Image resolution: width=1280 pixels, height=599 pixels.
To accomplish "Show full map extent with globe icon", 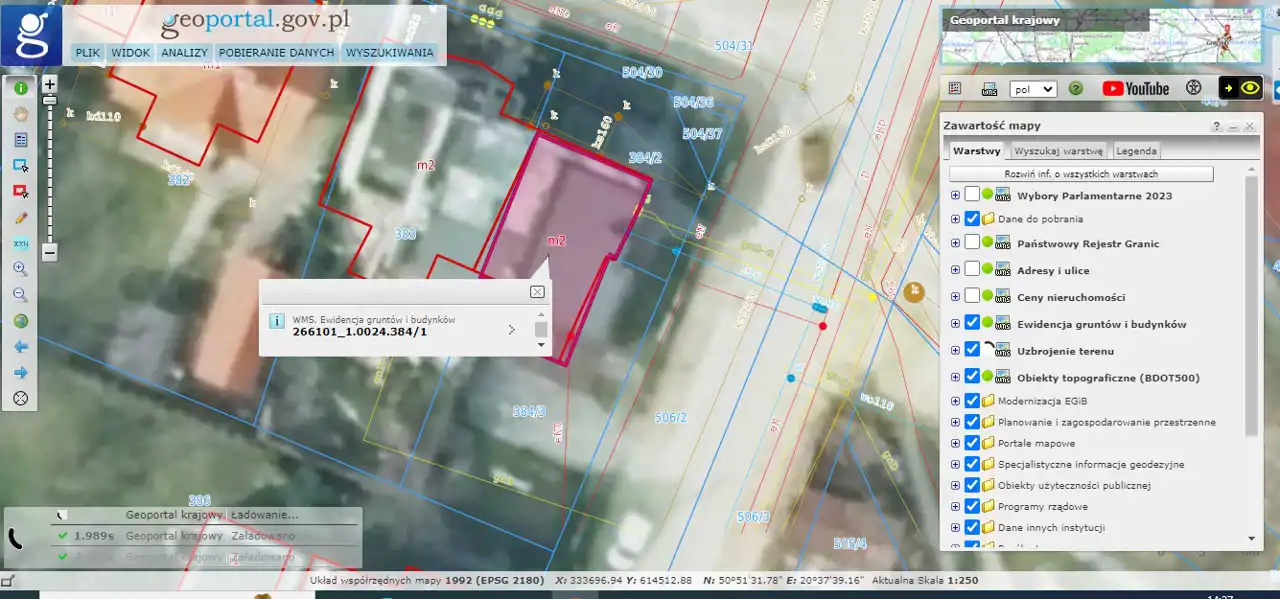I will (x=20, y=321).
